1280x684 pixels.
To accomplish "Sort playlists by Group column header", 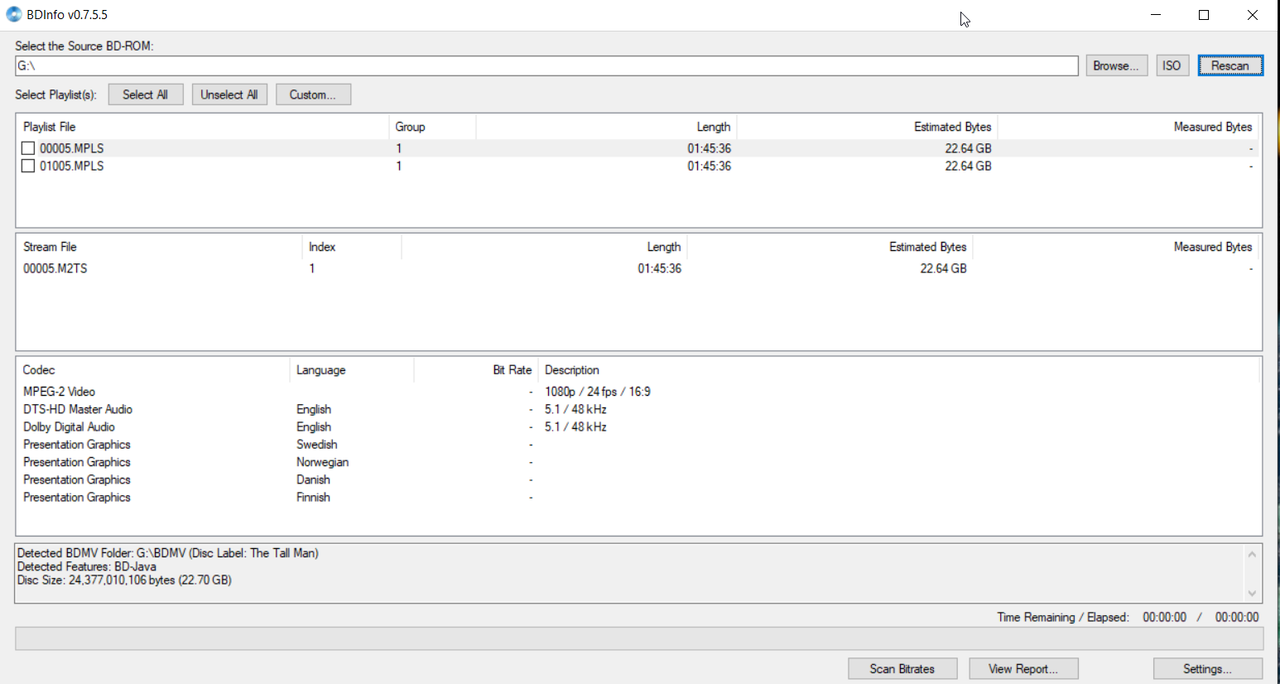I will tap(432, 127).
